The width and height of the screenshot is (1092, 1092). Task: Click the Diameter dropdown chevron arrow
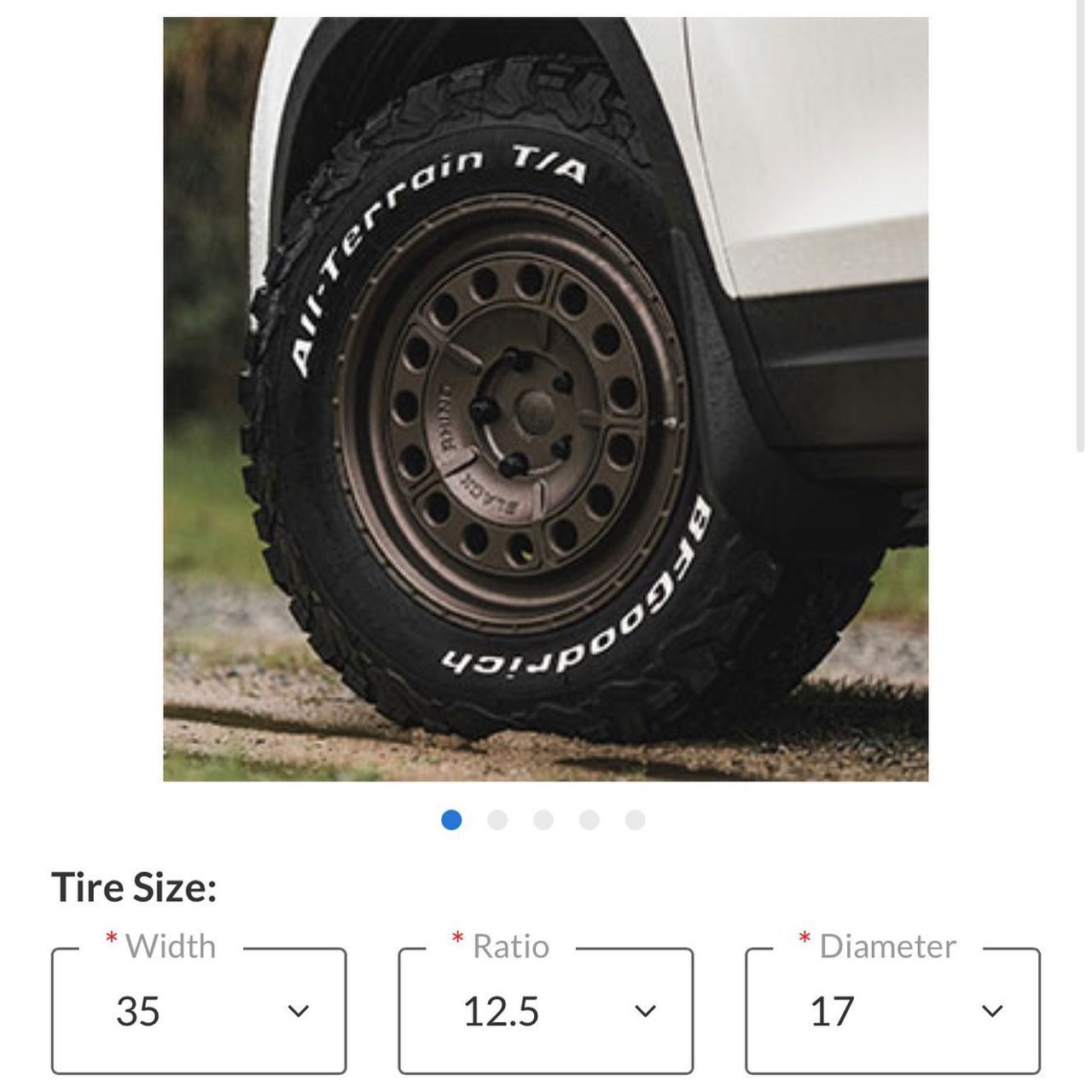(992, 1011)
